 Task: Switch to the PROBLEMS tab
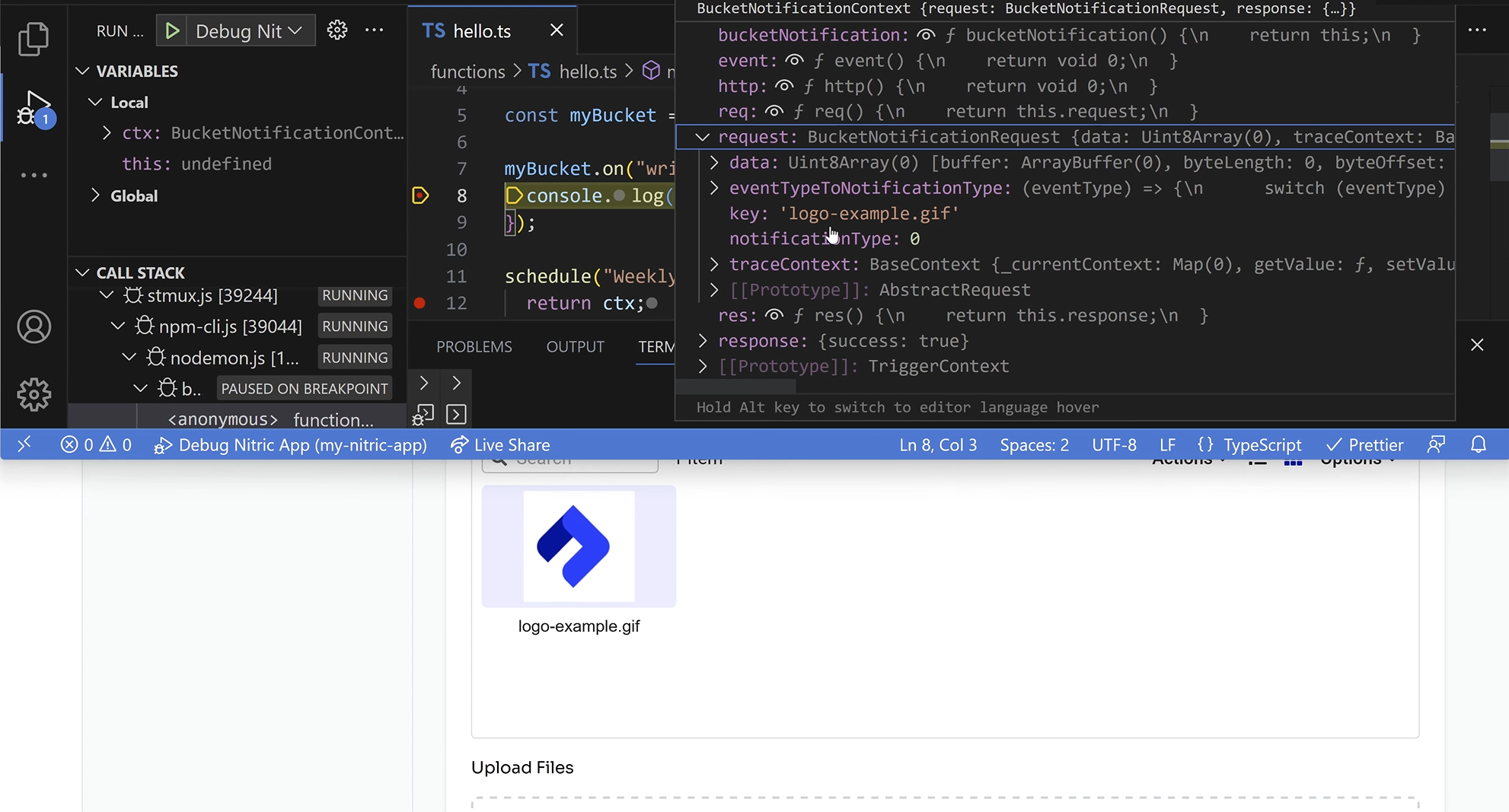(x=474, y=346)
